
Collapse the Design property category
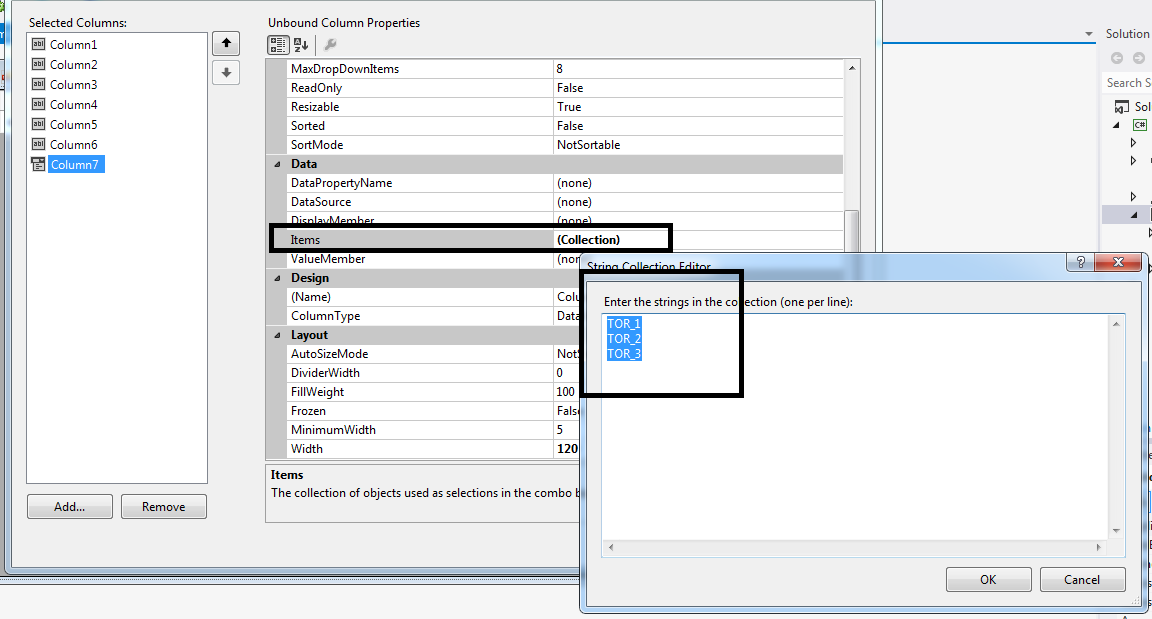278,278
